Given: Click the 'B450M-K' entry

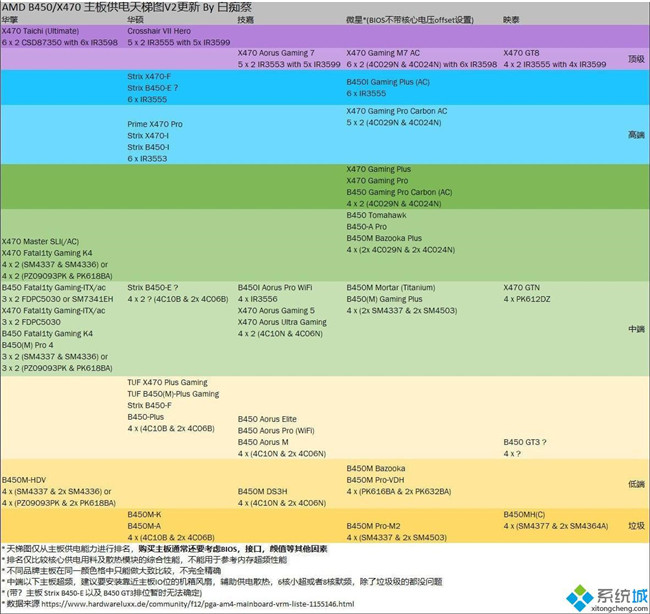Looking at the screenshot, I should coord(144,514).
